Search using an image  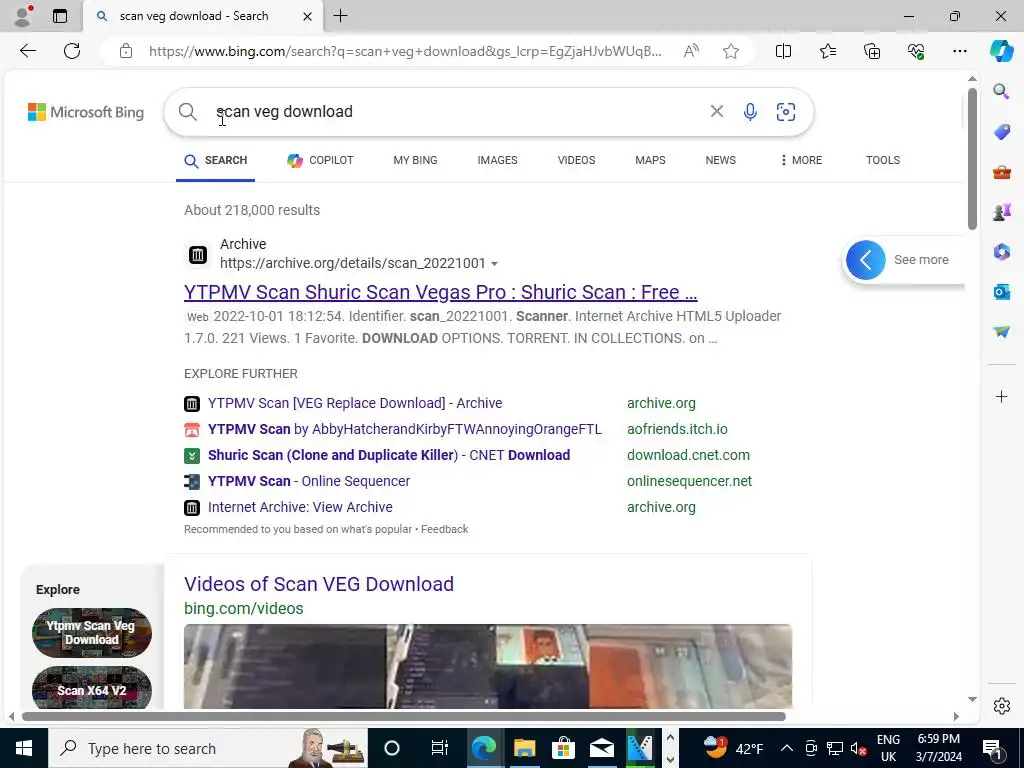coord(786,112)
